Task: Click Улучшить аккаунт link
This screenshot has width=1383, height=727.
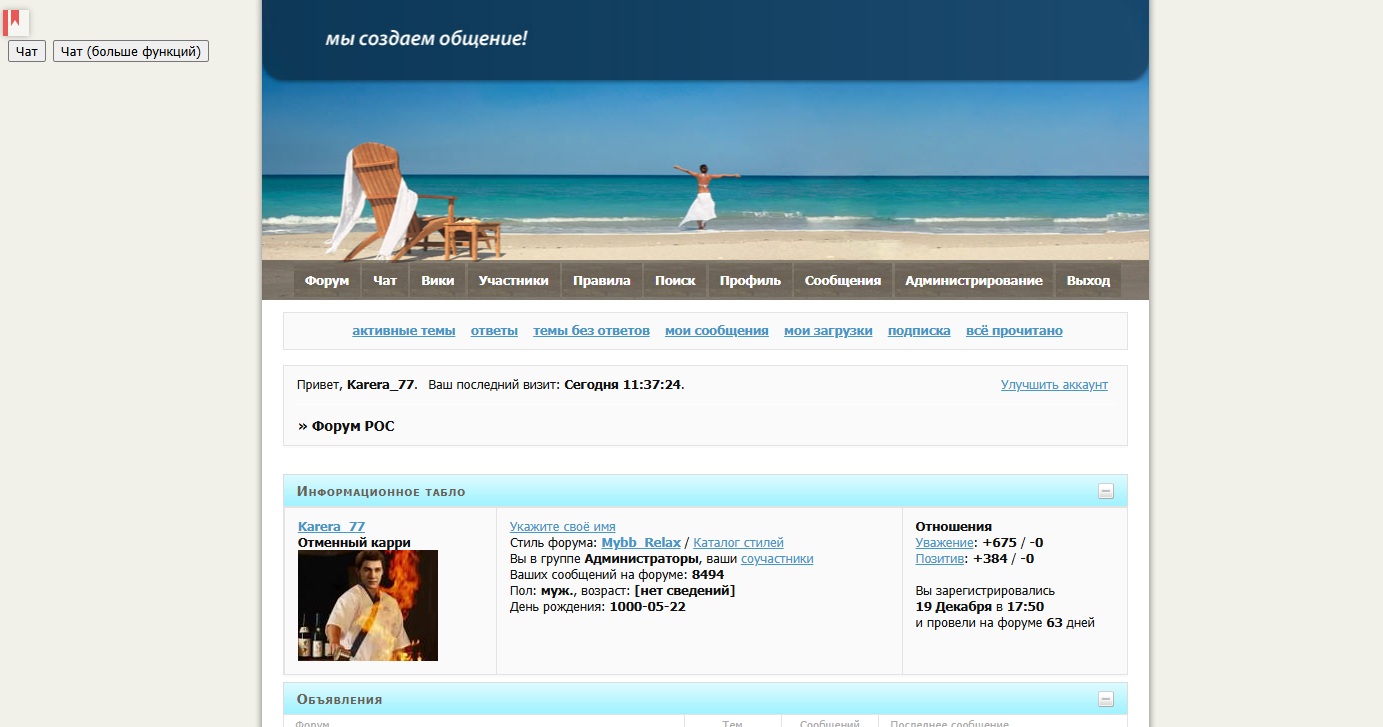Action: click(x=1054, y=385)
